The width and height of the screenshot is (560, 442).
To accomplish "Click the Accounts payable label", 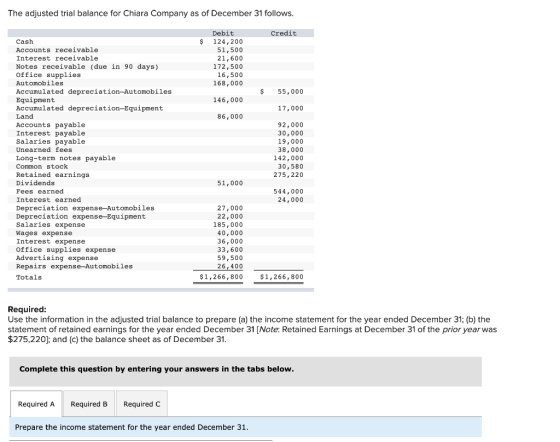I will [x=50, y=125].
